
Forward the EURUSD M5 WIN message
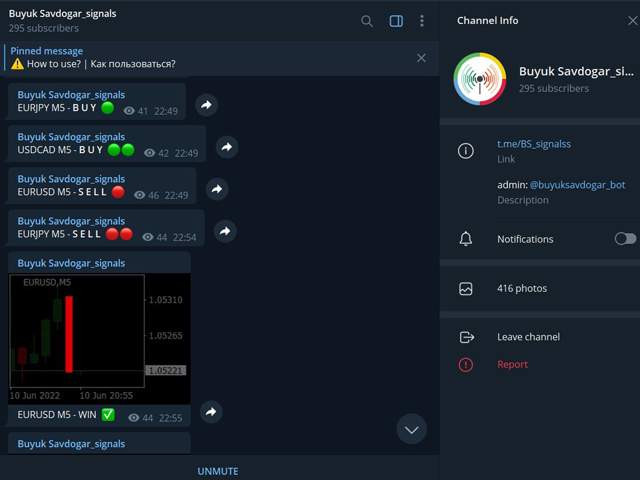(x=211, y=412)
